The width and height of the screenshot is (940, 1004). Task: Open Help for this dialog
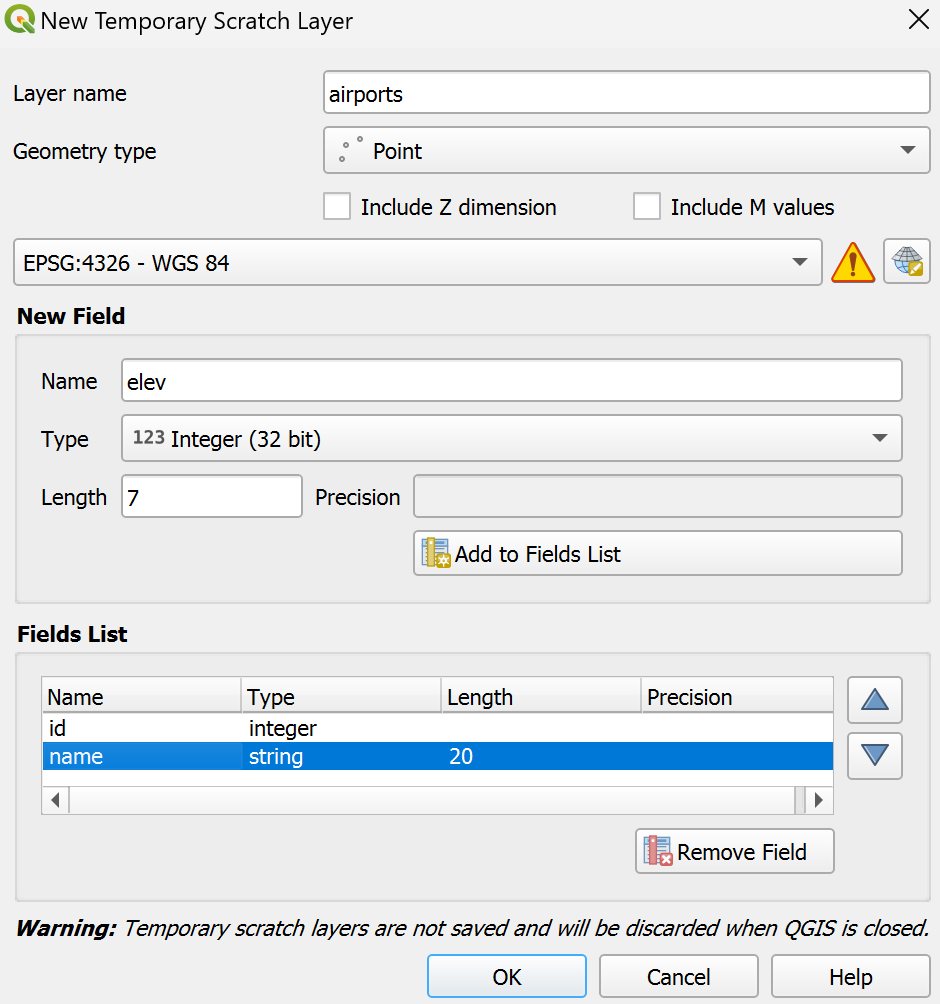(850, 977)
